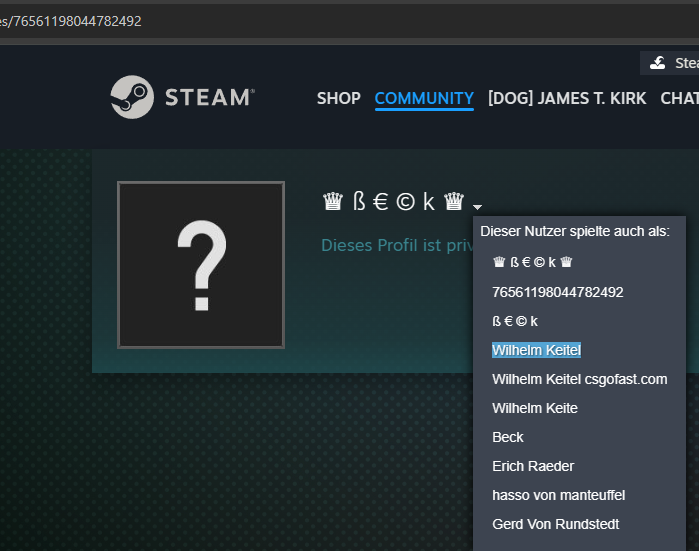699x551 pixels.
Task: Click the profile name with crown symbols
Action: [393, 202]
